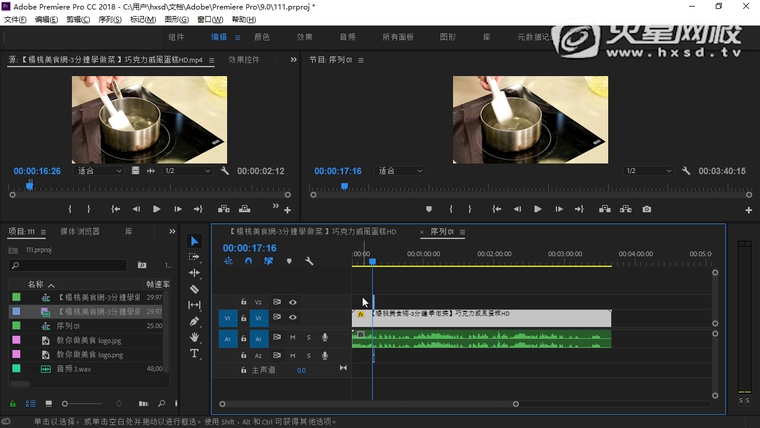760x428 pixels.
Task: Select the Hand tool
Action: click(194, 337)
